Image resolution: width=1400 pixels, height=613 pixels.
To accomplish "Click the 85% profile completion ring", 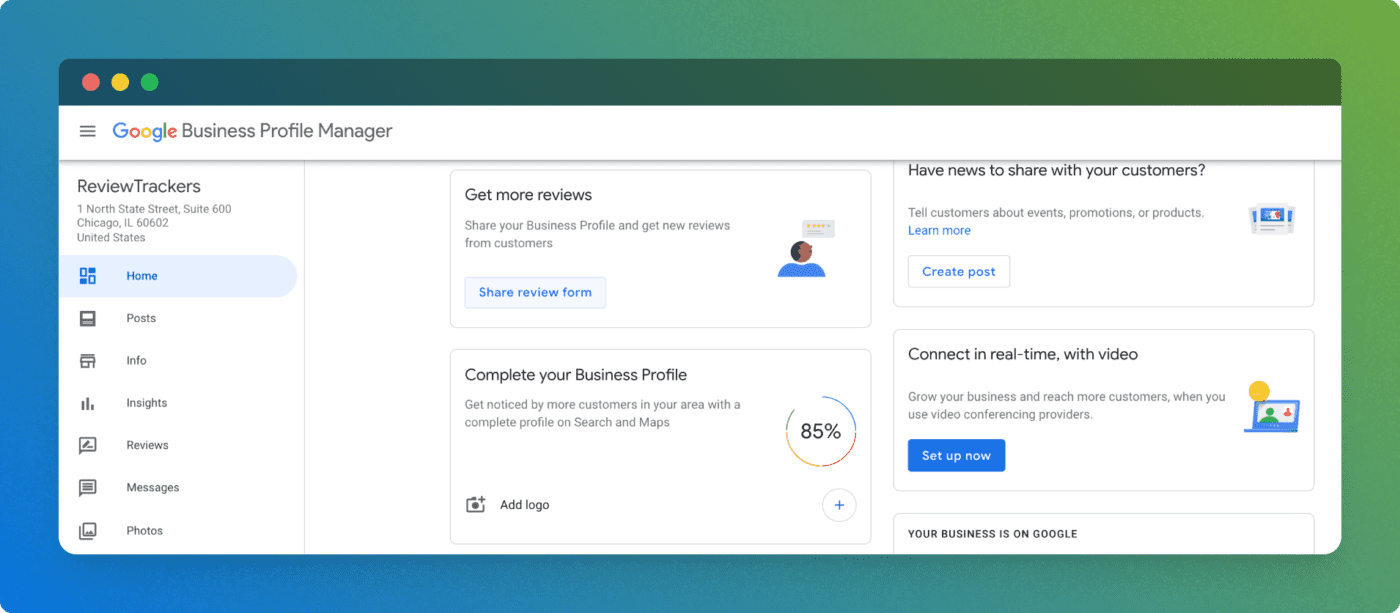I will coord(821,432).
